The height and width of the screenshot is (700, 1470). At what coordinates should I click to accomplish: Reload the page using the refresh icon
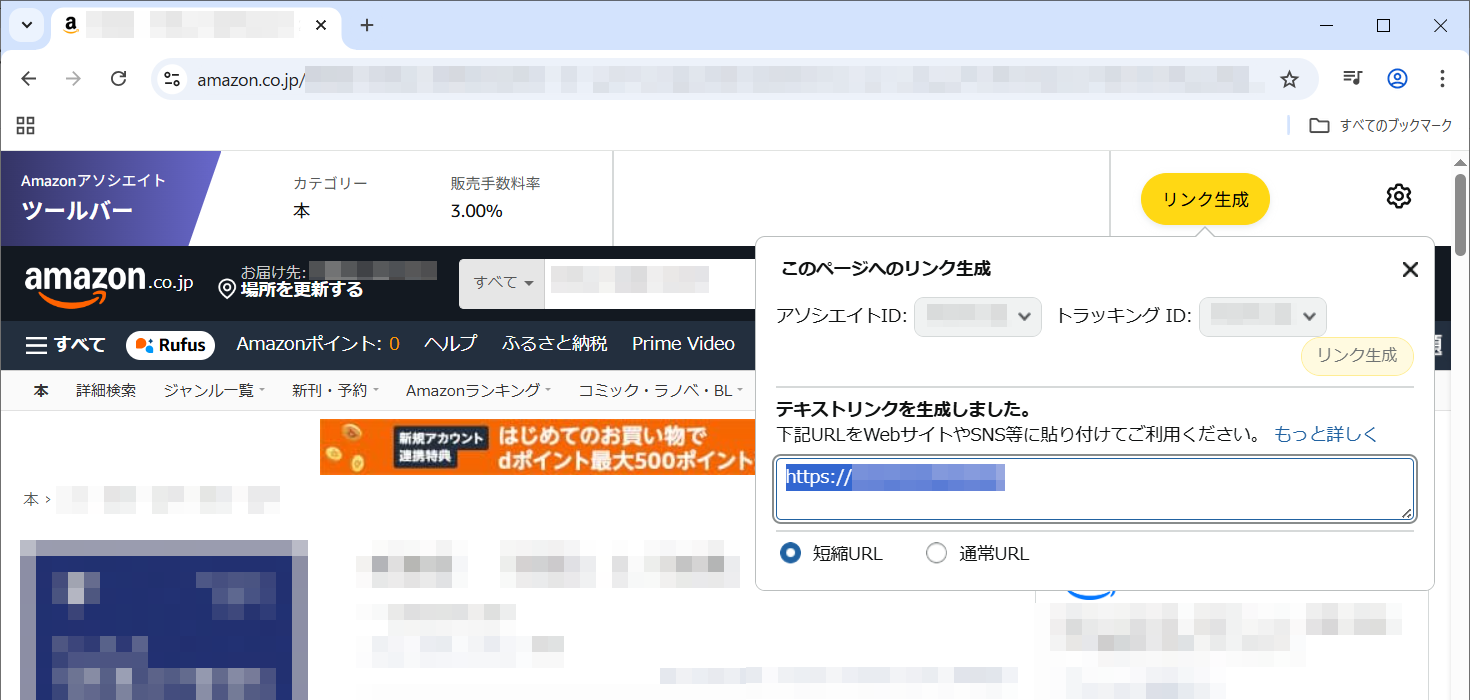tap(118, 79)
